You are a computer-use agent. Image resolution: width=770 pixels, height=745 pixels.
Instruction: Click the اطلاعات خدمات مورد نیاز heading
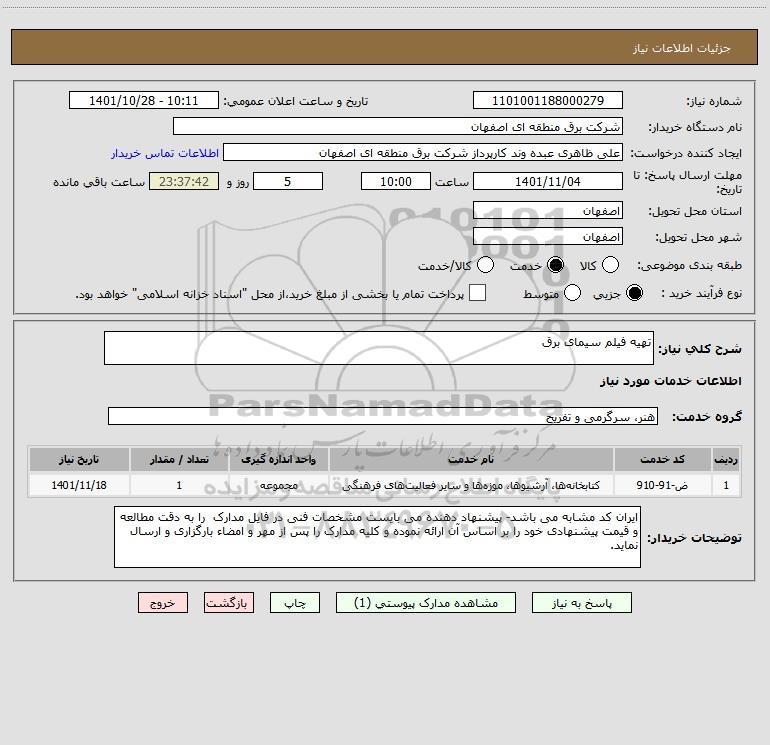point(671,381)
